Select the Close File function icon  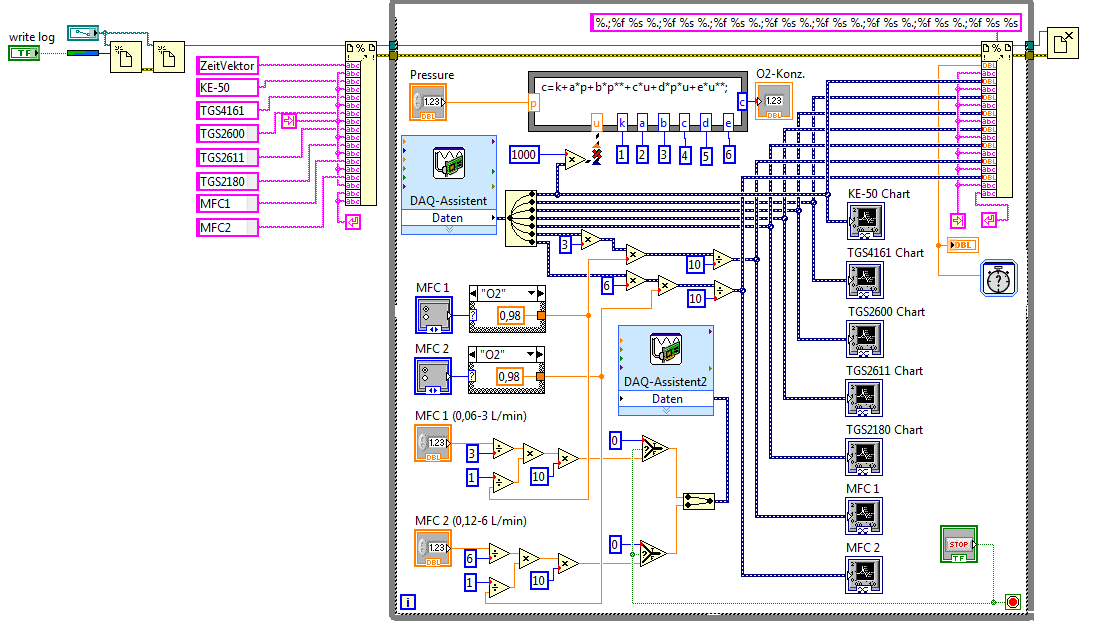(1063, 43)
